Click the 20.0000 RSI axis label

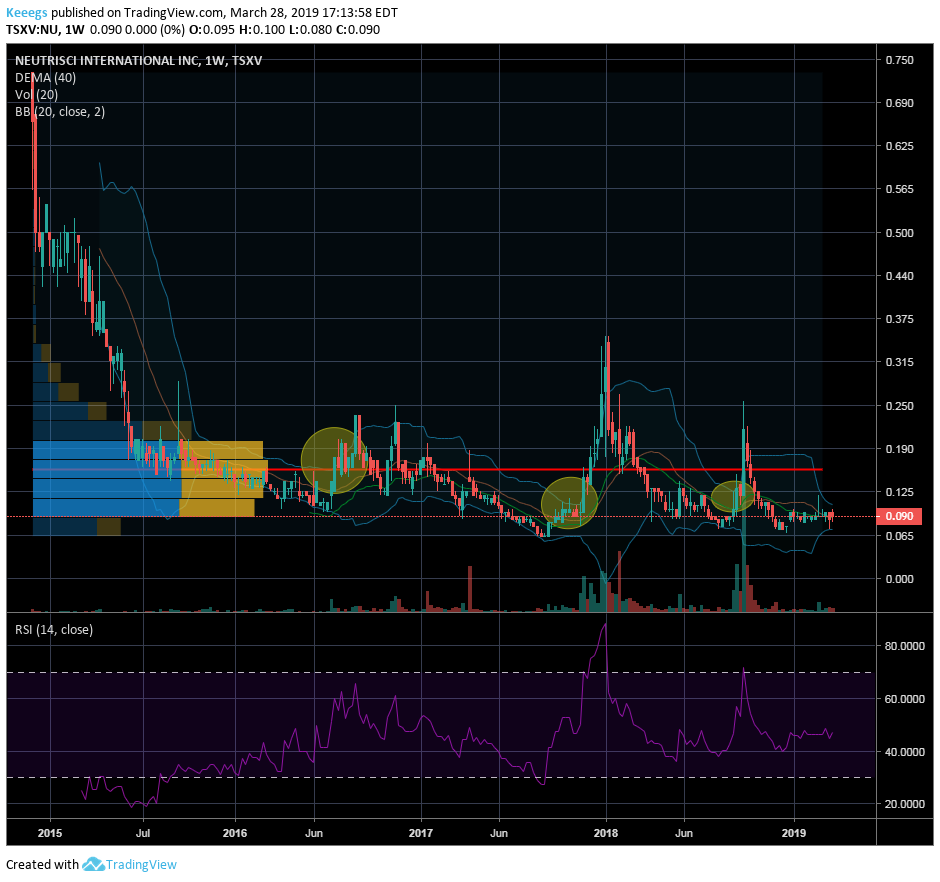[x=905, y=804]
